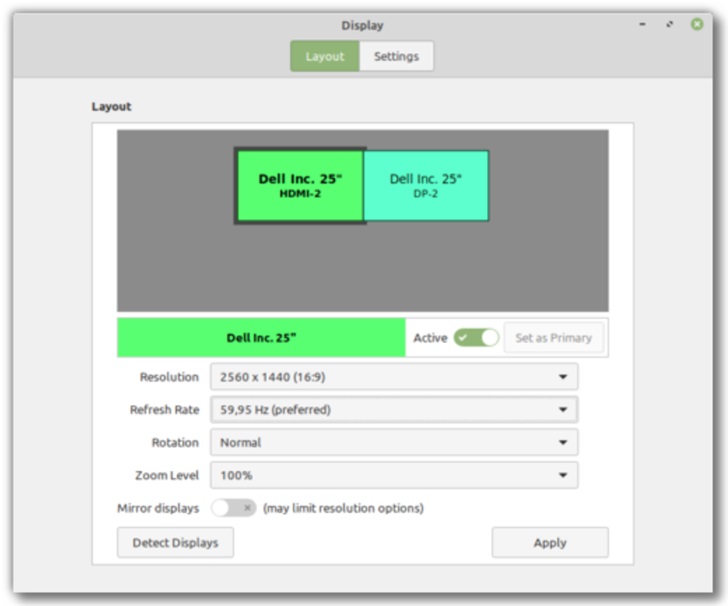
Task: Close the Display window
Action: pyautogui.click(x=697, y=24)
